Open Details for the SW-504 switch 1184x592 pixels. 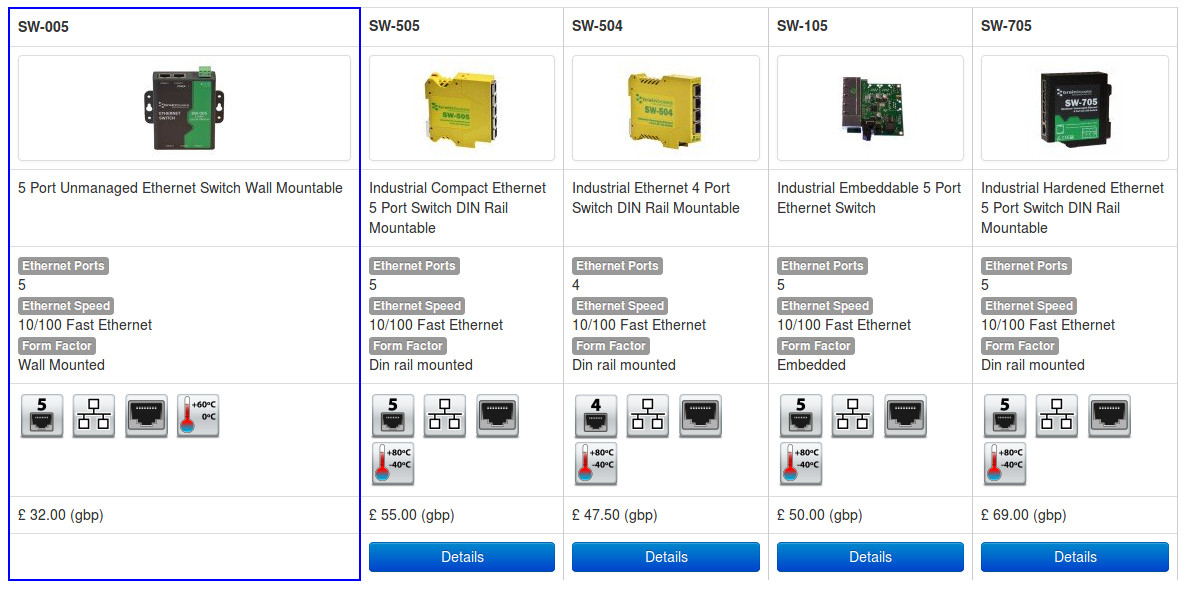pyautogui.click(x=666, y=557)
